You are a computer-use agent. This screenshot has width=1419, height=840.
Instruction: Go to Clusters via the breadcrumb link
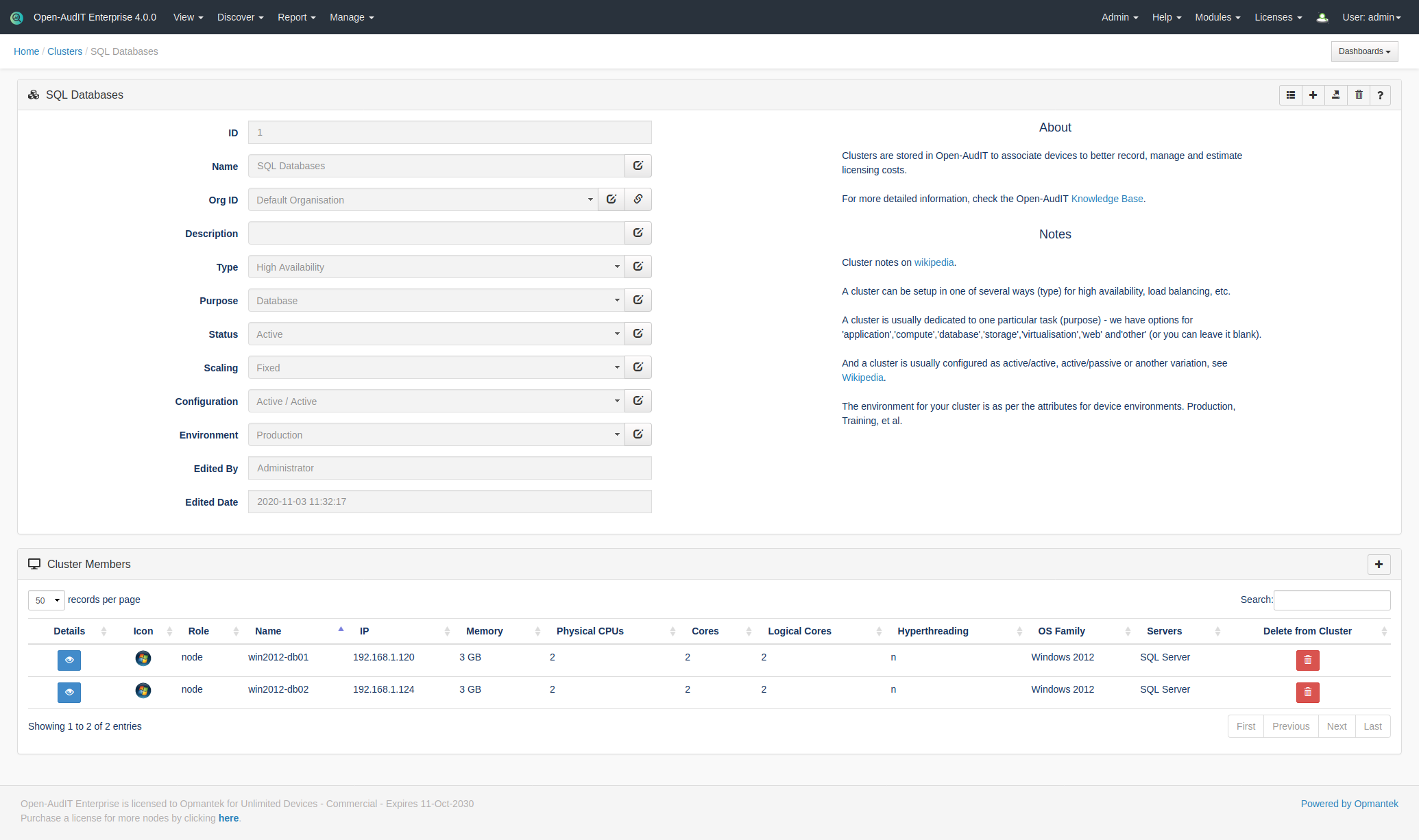point(64,51)
